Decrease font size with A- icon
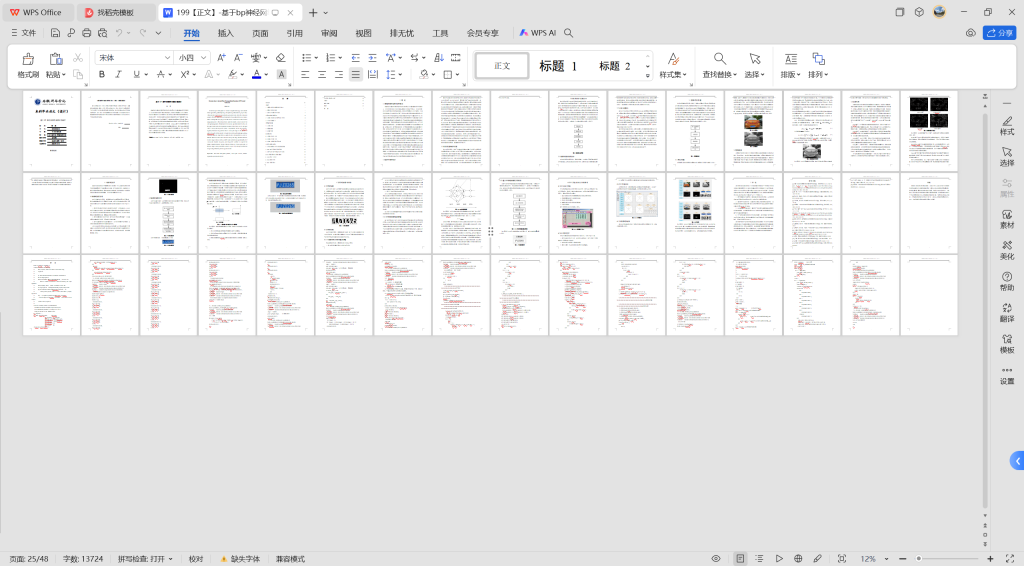Screen dimensions: 1024x566 [238, 58]
